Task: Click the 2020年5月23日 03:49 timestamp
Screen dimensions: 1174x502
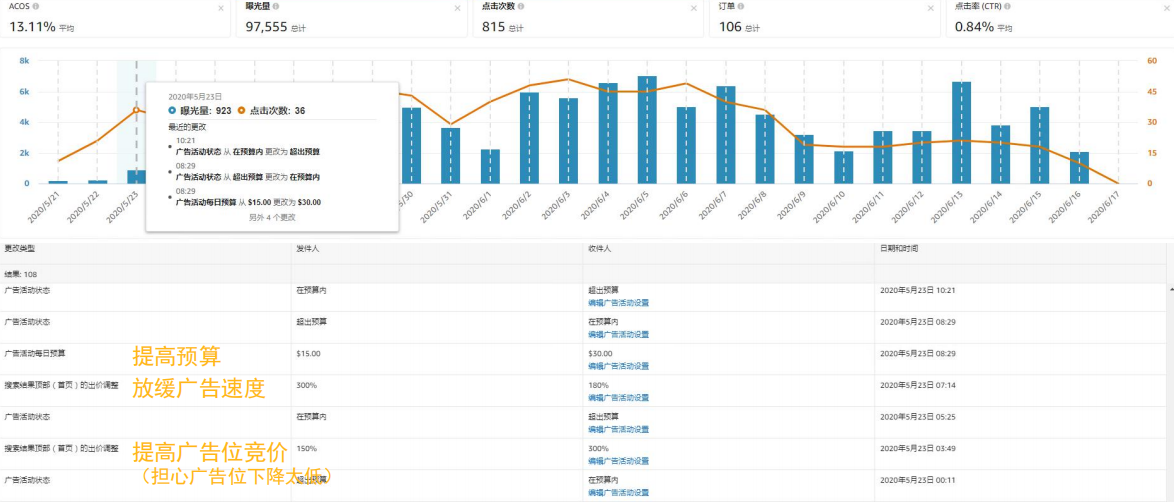Action: [919, 447]
